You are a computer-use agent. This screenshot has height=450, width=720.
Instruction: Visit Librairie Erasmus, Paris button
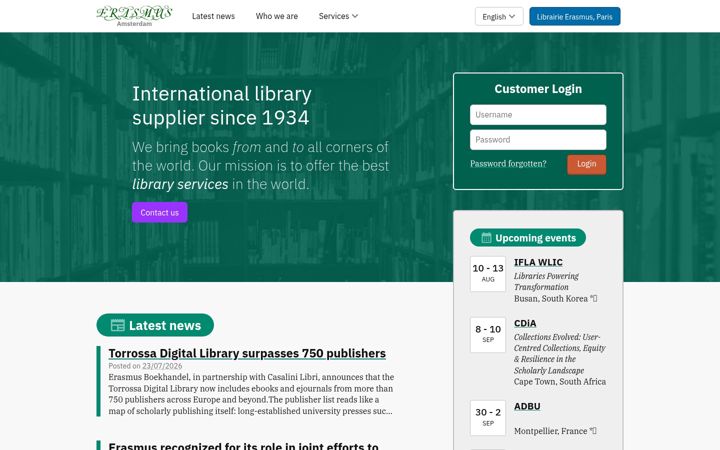(574, 17)
